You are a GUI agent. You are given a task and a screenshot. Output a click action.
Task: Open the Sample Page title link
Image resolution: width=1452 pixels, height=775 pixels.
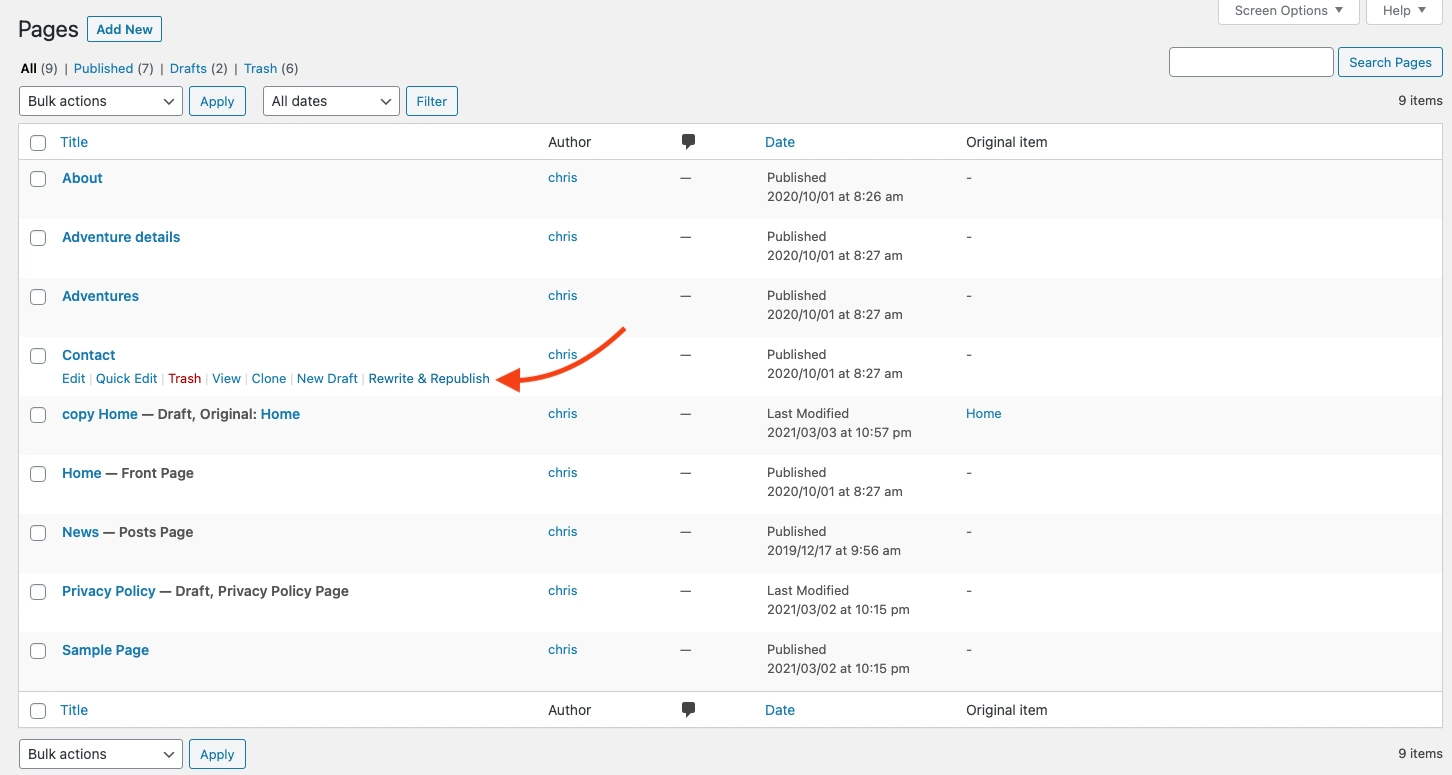pyautogui.click(x=105, y=650)
